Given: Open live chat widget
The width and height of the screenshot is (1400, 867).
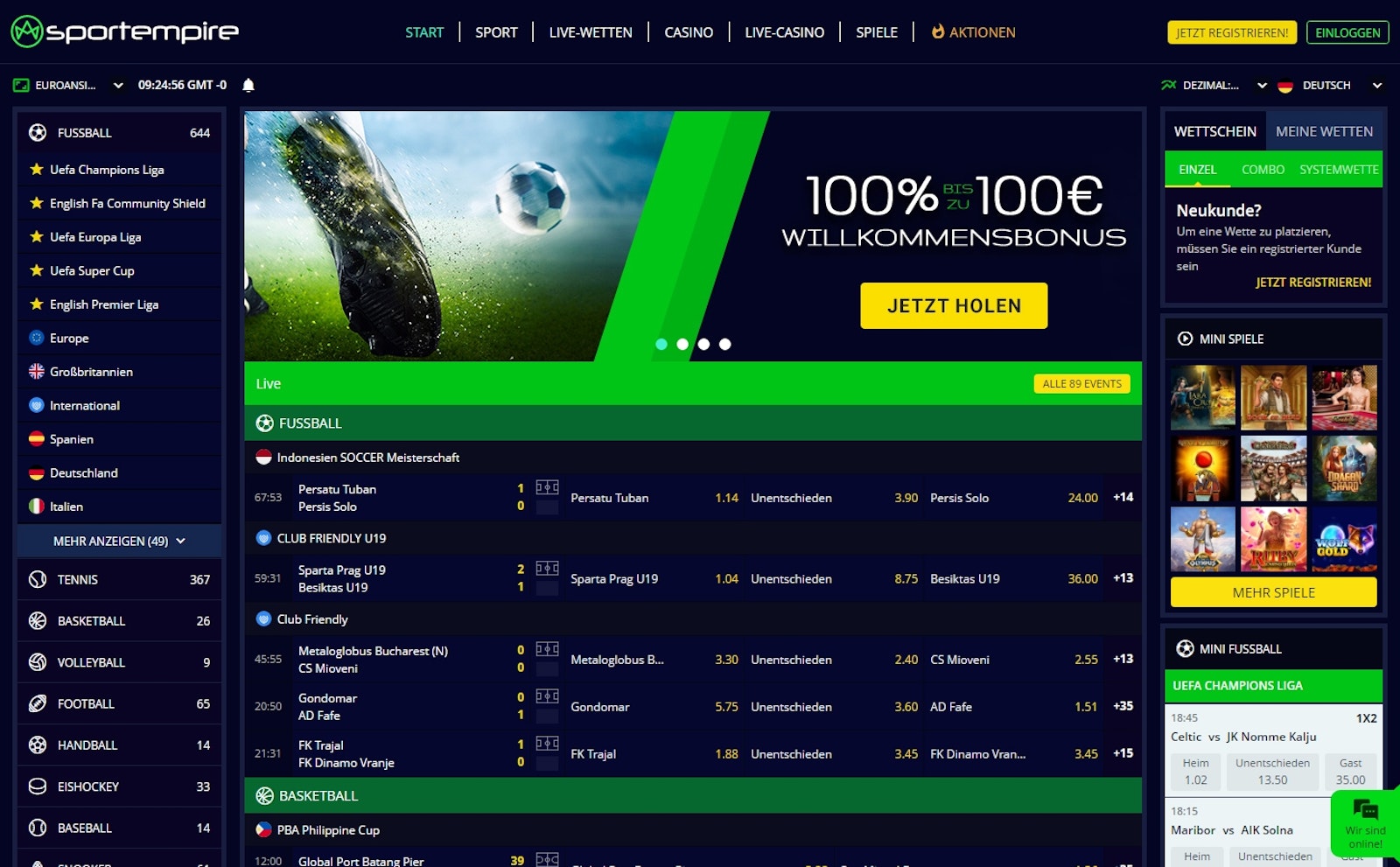Looking at the screenshot, I should point(1365,822).
